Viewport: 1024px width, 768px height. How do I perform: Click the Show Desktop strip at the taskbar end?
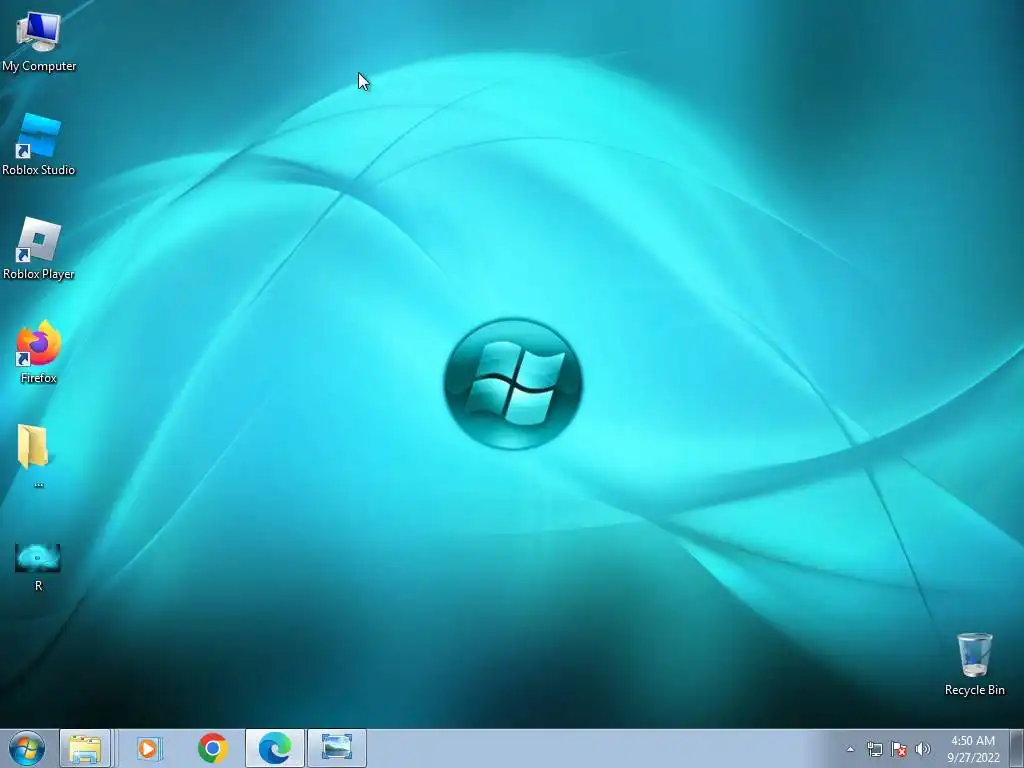(1017, 749)
